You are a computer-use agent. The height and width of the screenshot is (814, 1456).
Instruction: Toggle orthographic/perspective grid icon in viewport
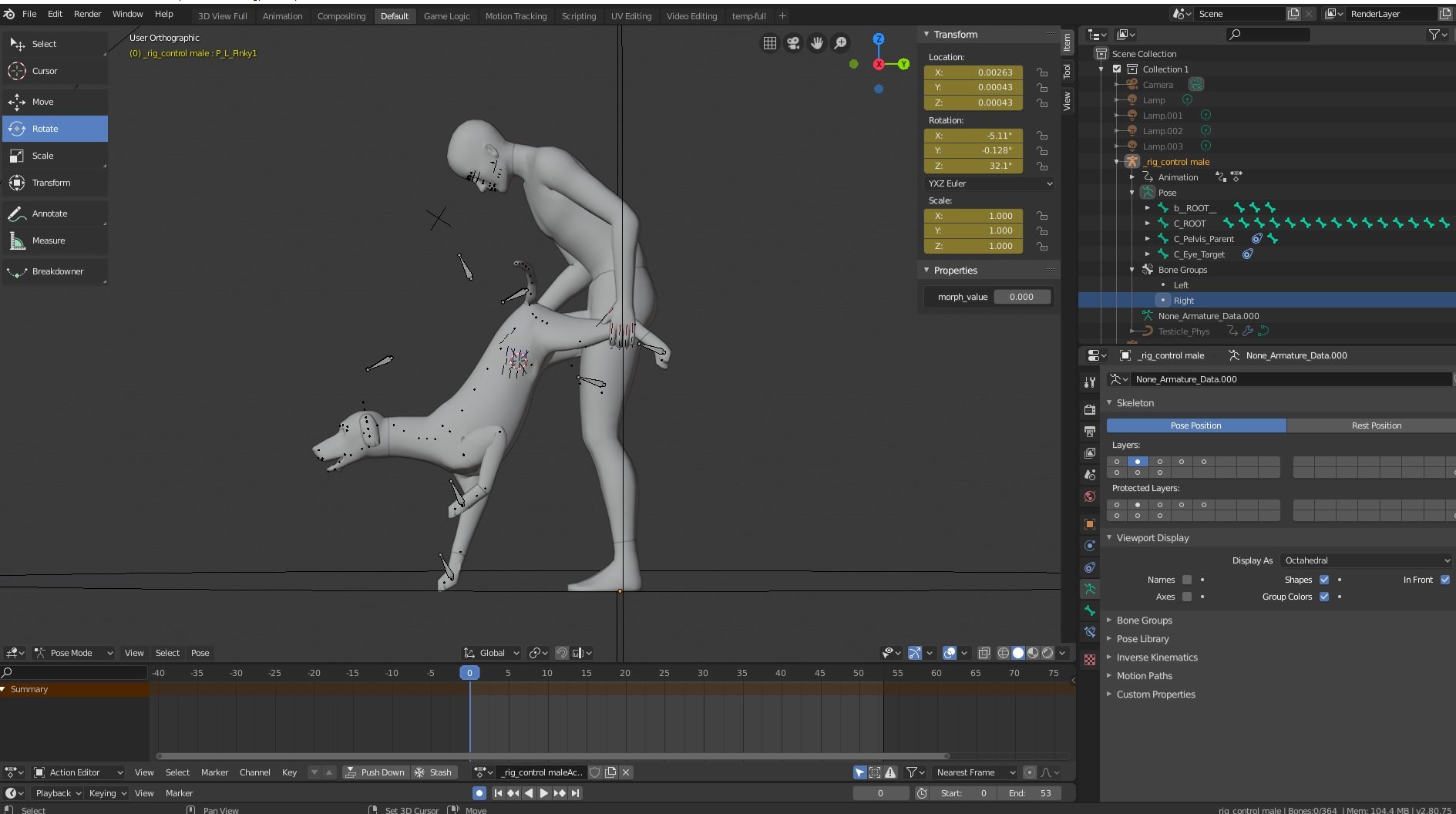pos(769,43)
